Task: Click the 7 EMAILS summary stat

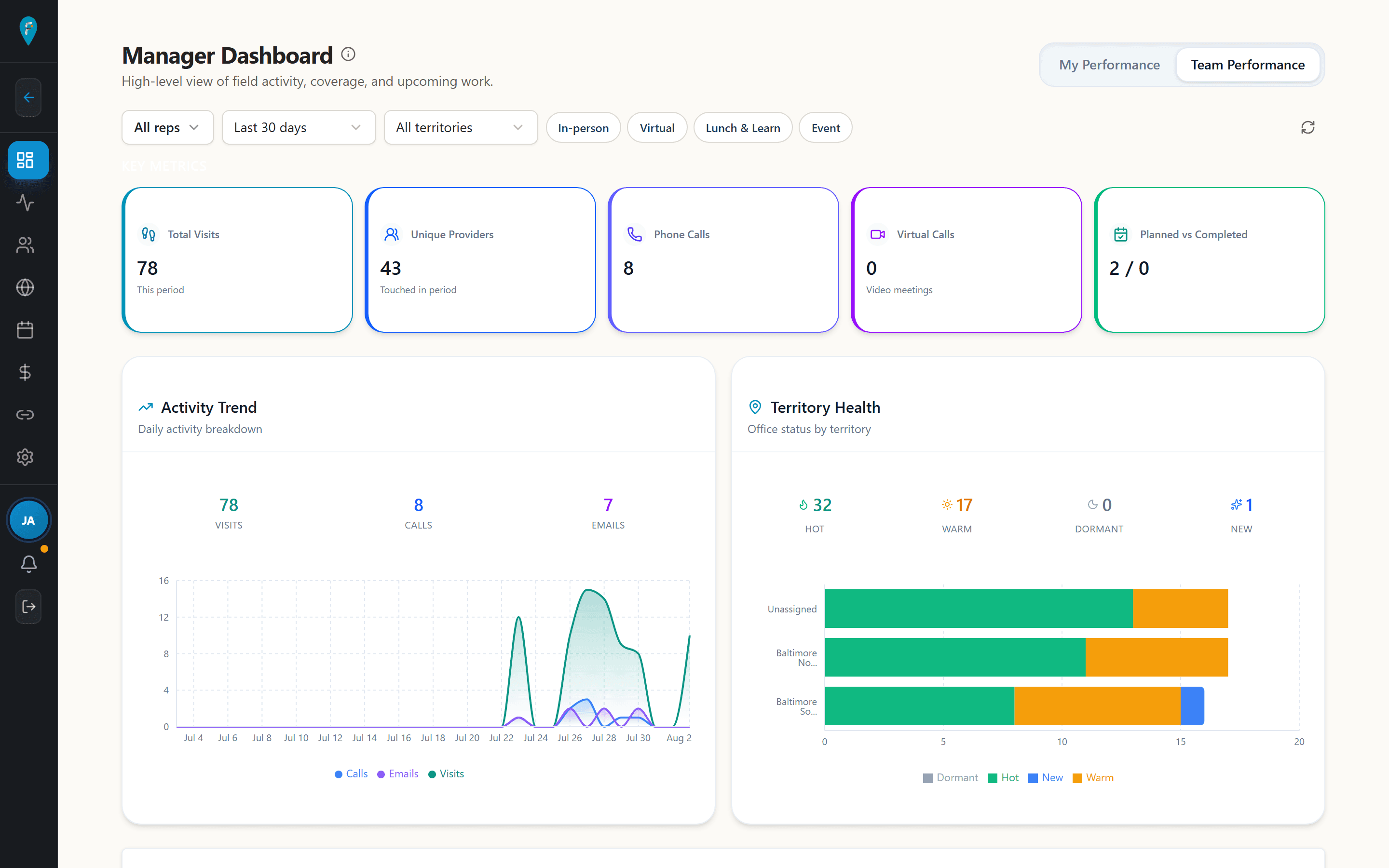Action: point(608,513)
